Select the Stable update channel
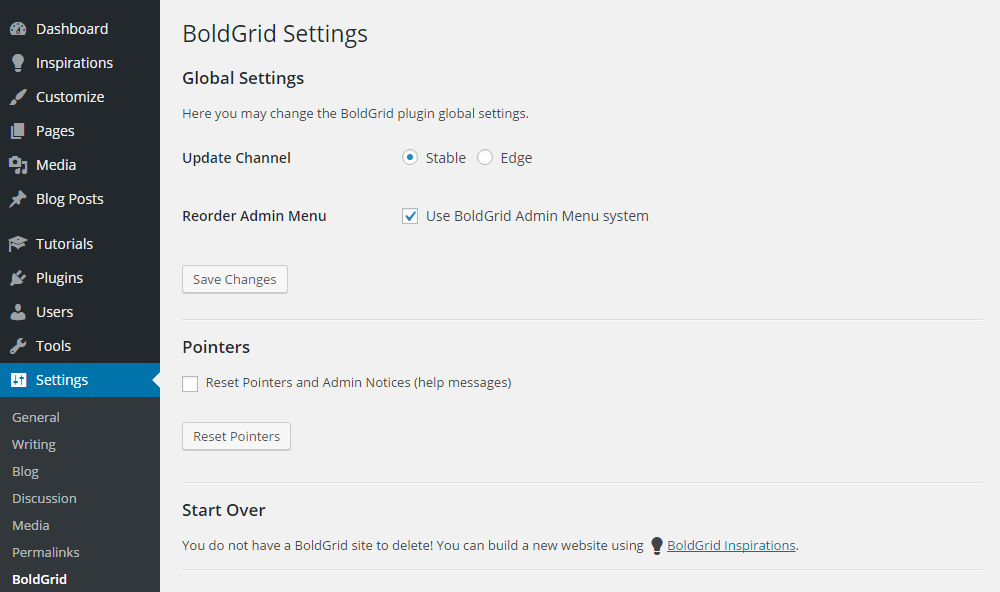Screen dimensions: 1000x592 [x=410, y=158]
